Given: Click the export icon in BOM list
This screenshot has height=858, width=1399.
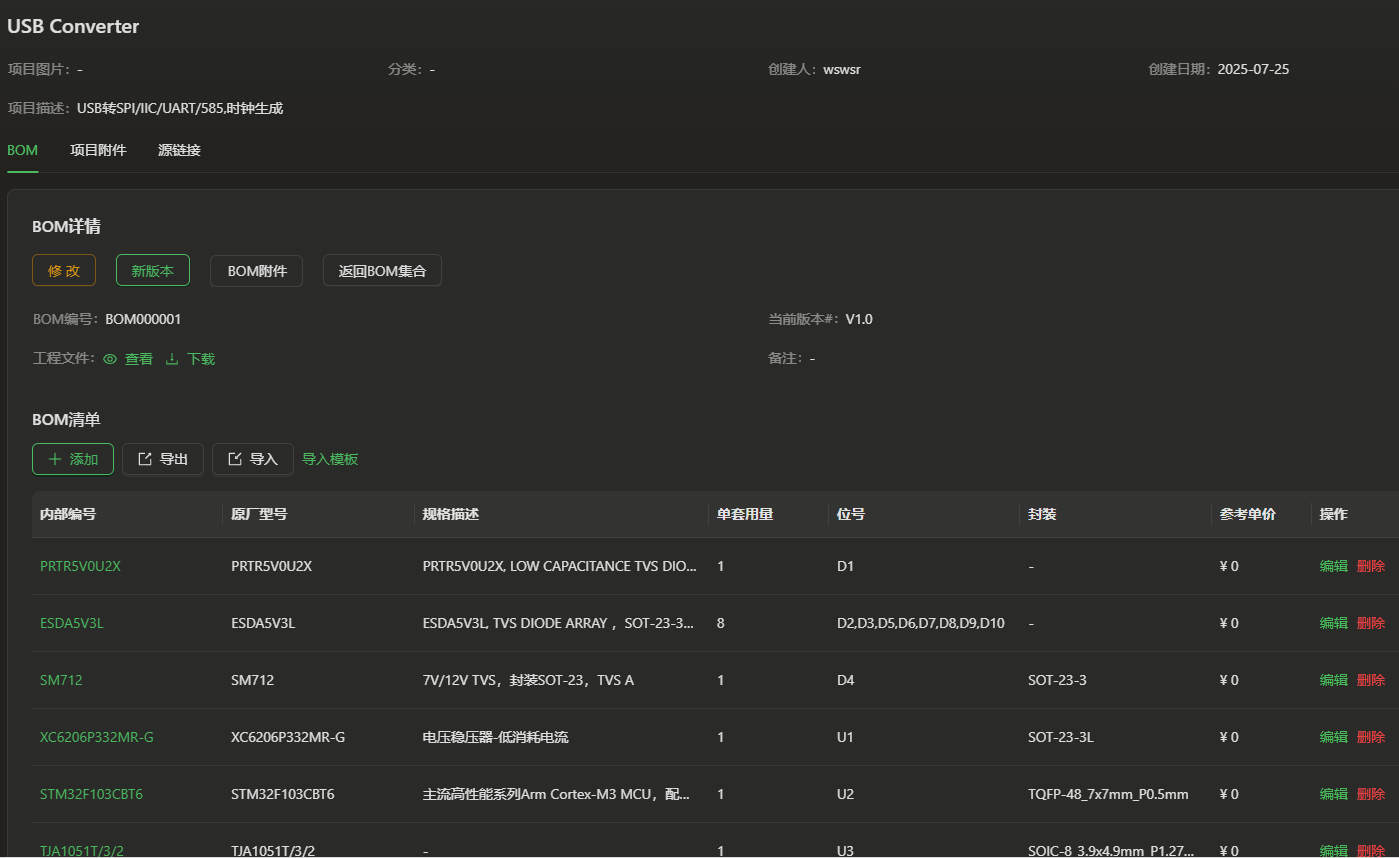Looking at the screenshot, I should [x=145, y=459].
